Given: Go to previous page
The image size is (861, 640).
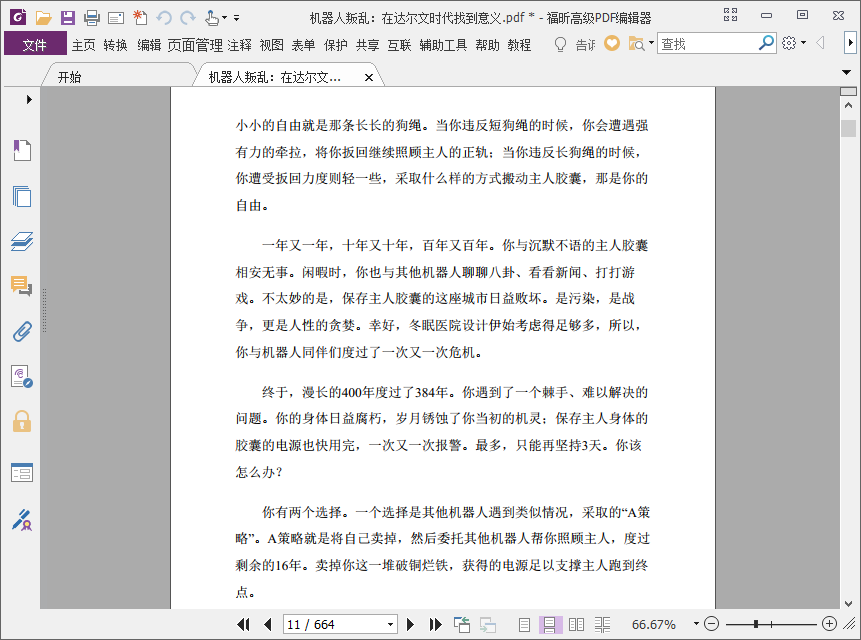Looking at the screenshot, I should pyautogui.click(x=267, y=624).
